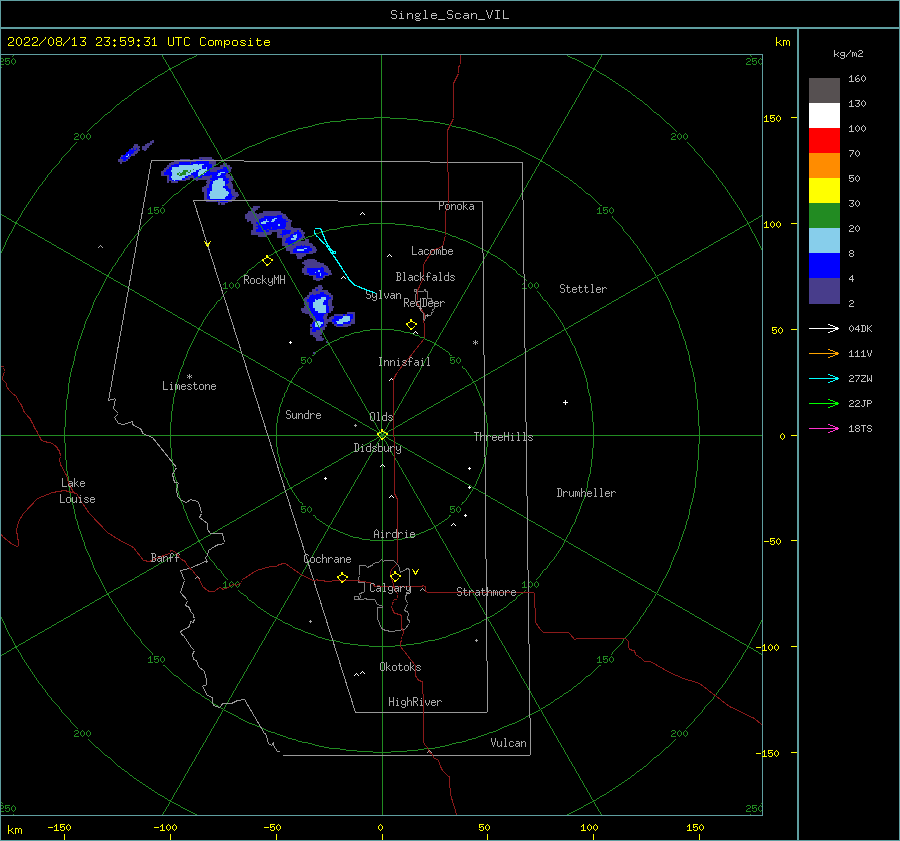
Task: Click the yellow 30-50 color swatch
Action: coord(824,191)
